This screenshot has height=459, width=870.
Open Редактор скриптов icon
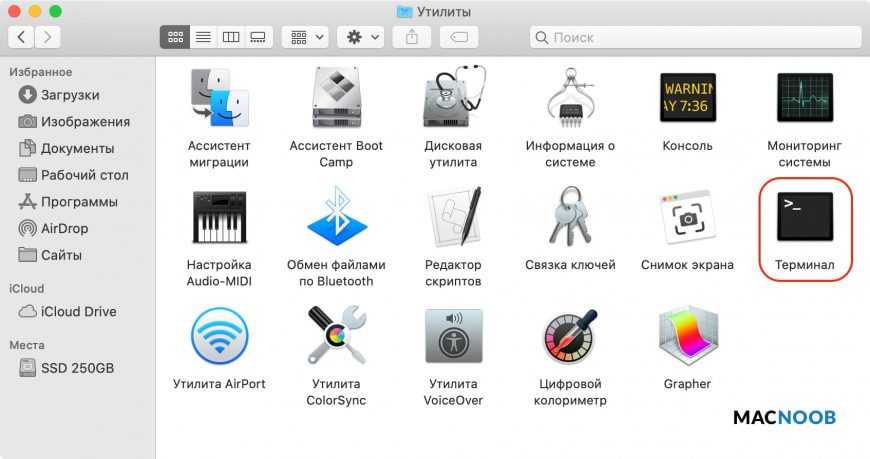click(454, 217)
